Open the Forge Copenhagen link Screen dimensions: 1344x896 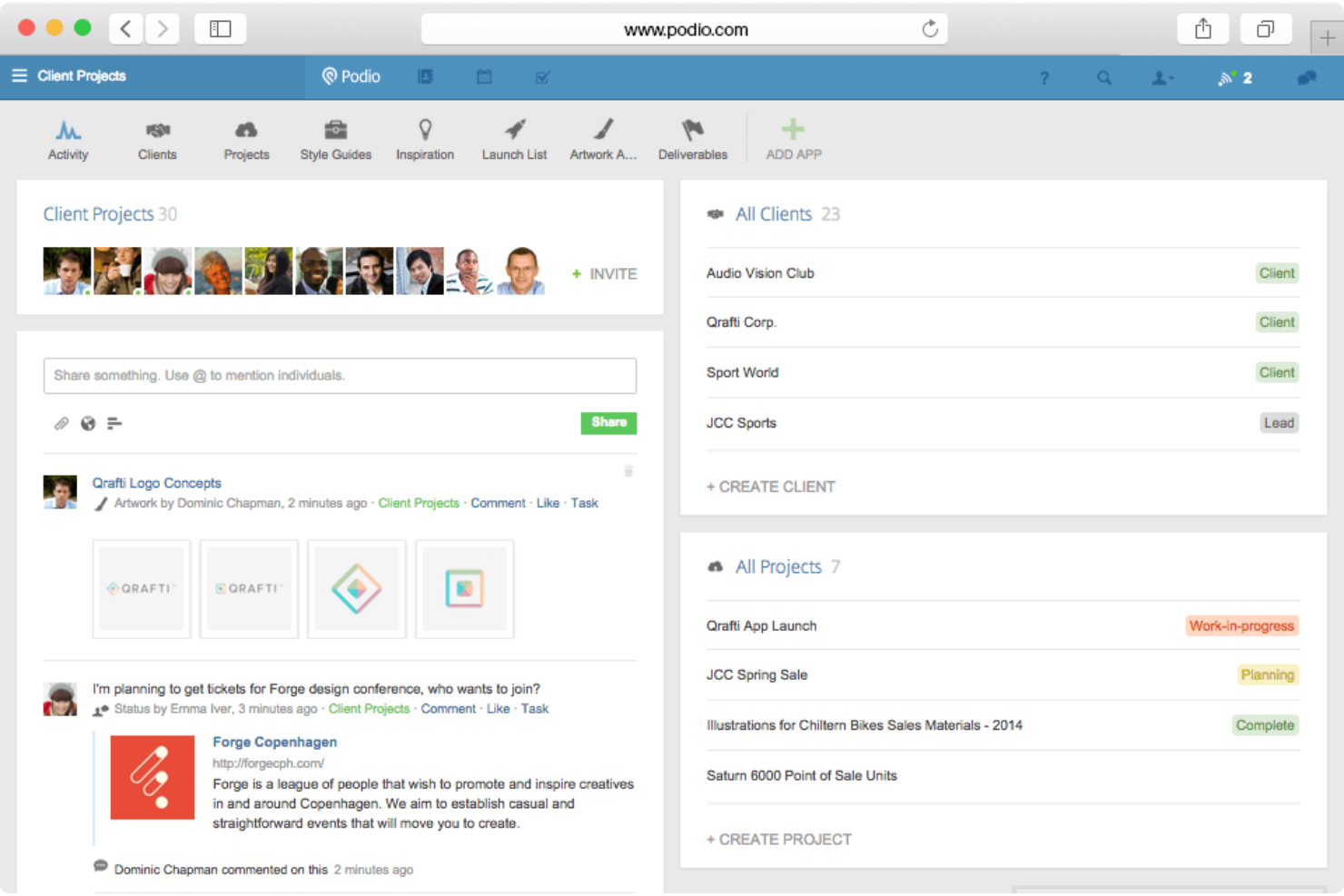click(x=274, y=742)
